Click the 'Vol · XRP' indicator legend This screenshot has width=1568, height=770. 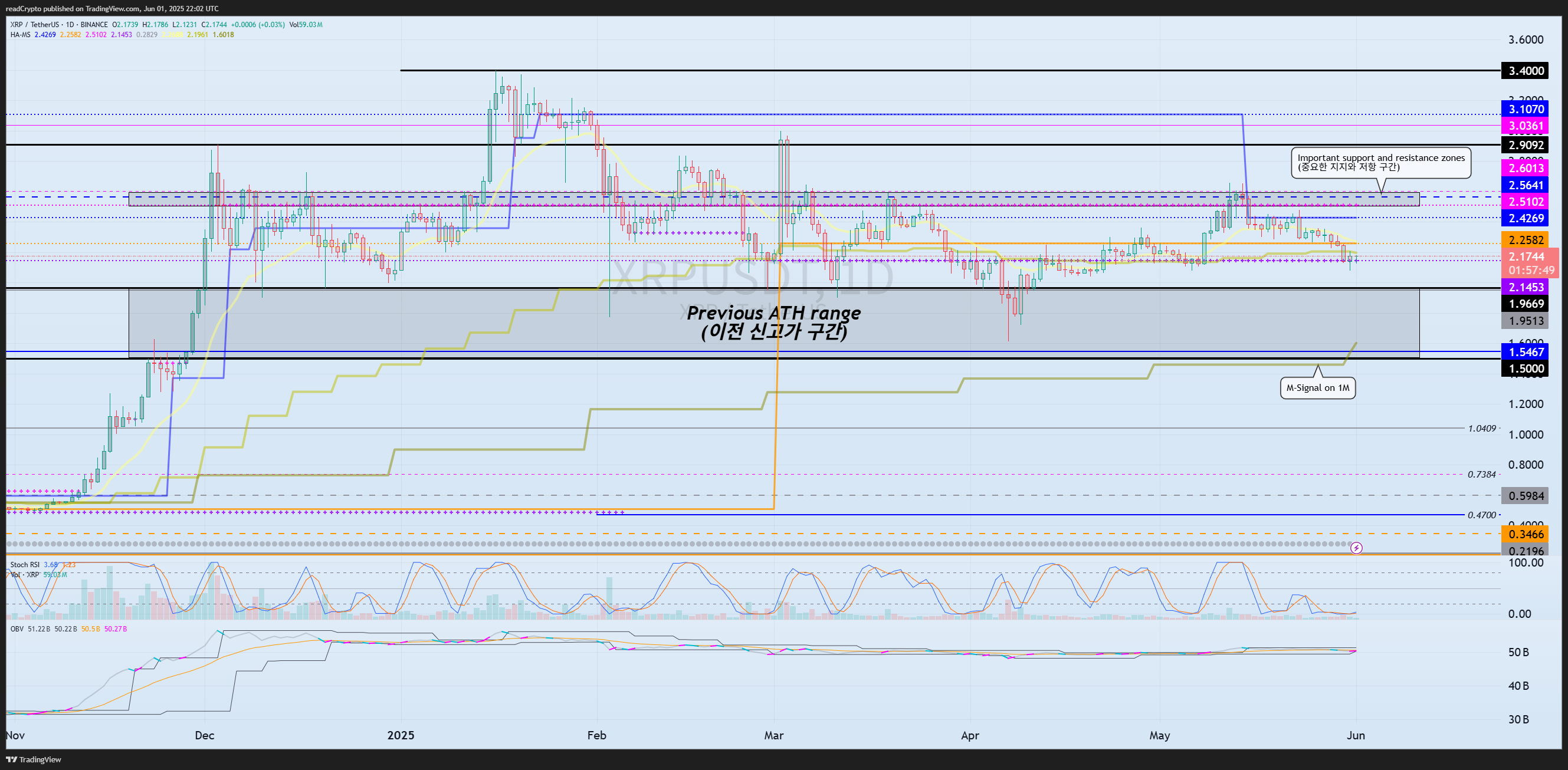click(x=25, y=574)
